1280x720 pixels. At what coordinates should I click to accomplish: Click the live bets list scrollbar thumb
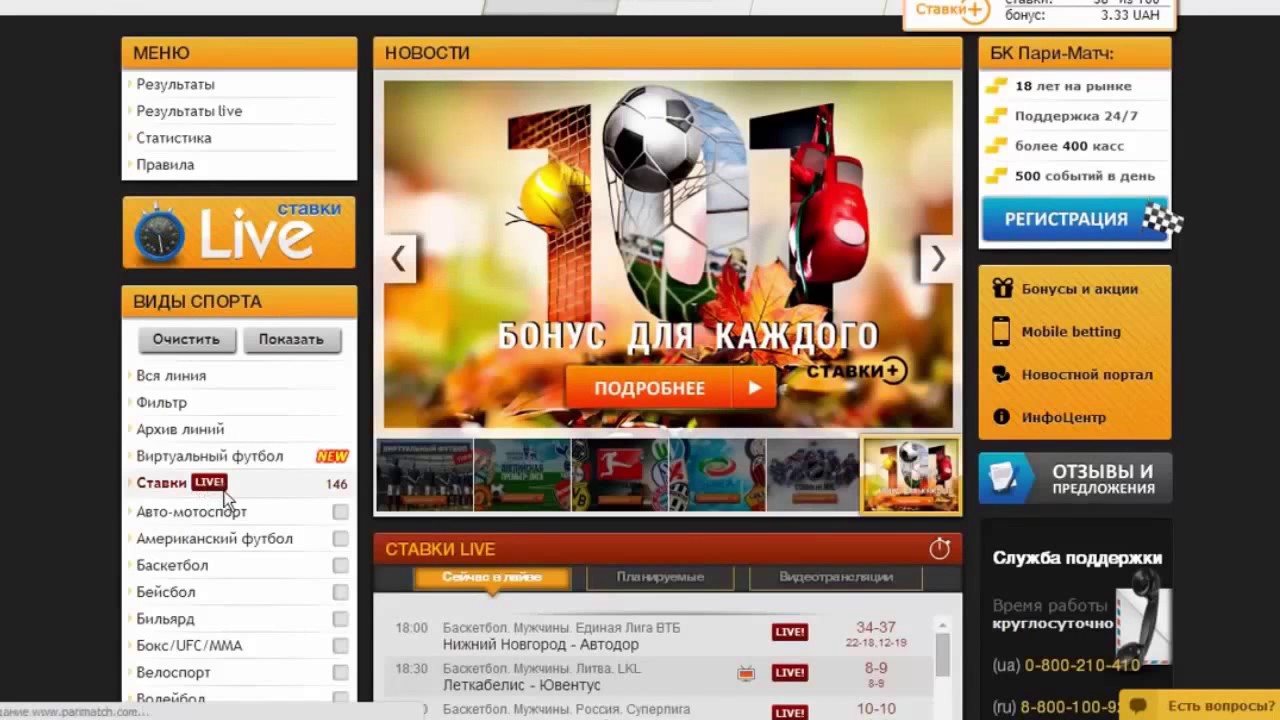coord(942,655)
